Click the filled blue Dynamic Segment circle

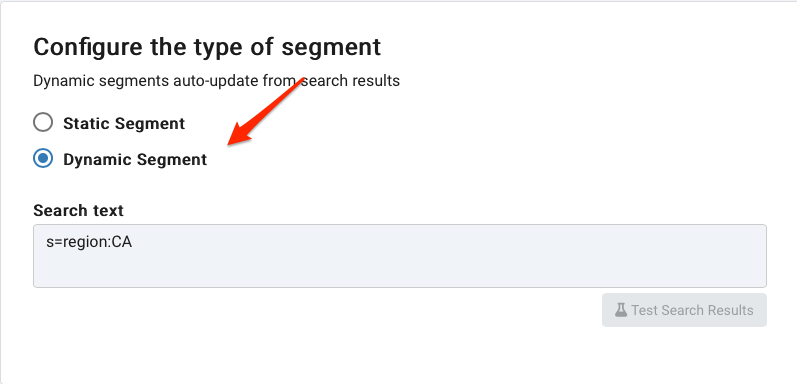[x=43, y=159]
